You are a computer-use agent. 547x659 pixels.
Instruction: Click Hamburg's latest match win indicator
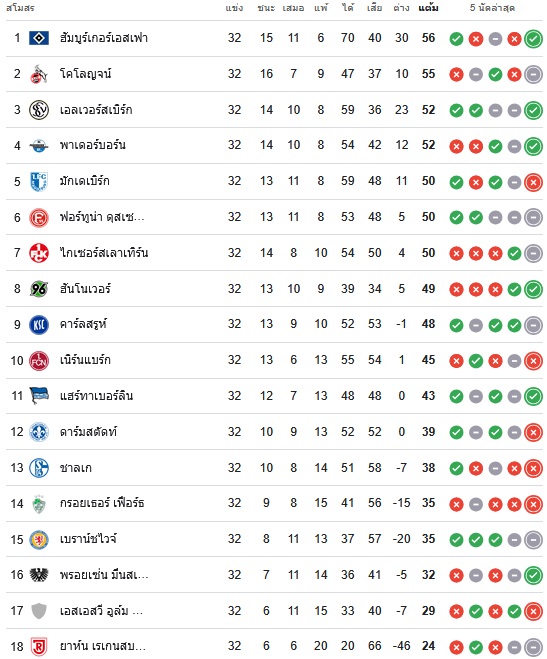533,39
